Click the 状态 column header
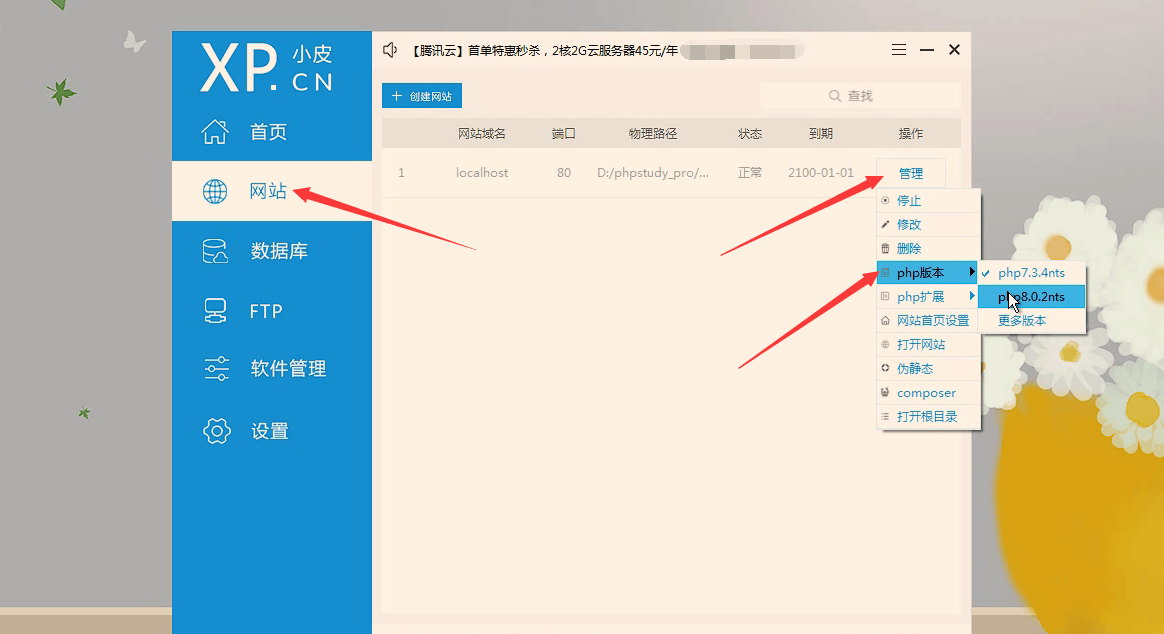1164x634 pixels. [x=750, y=134]
